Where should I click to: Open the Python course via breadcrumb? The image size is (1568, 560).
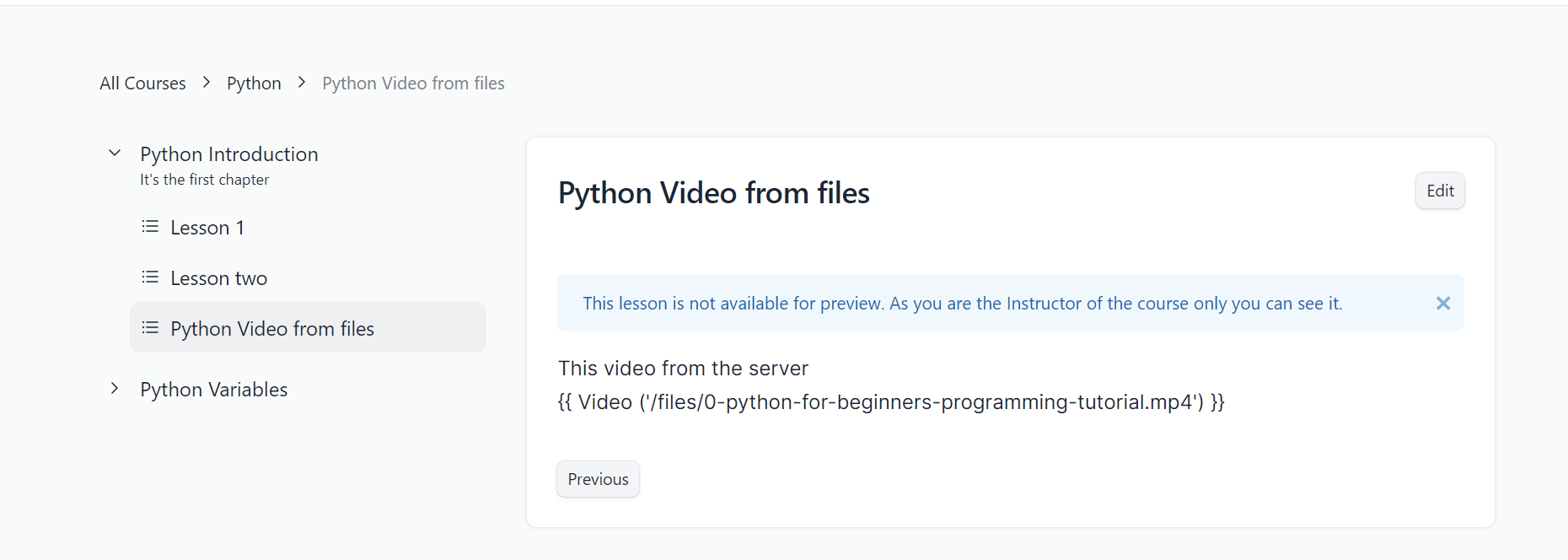tap(254, 82)
